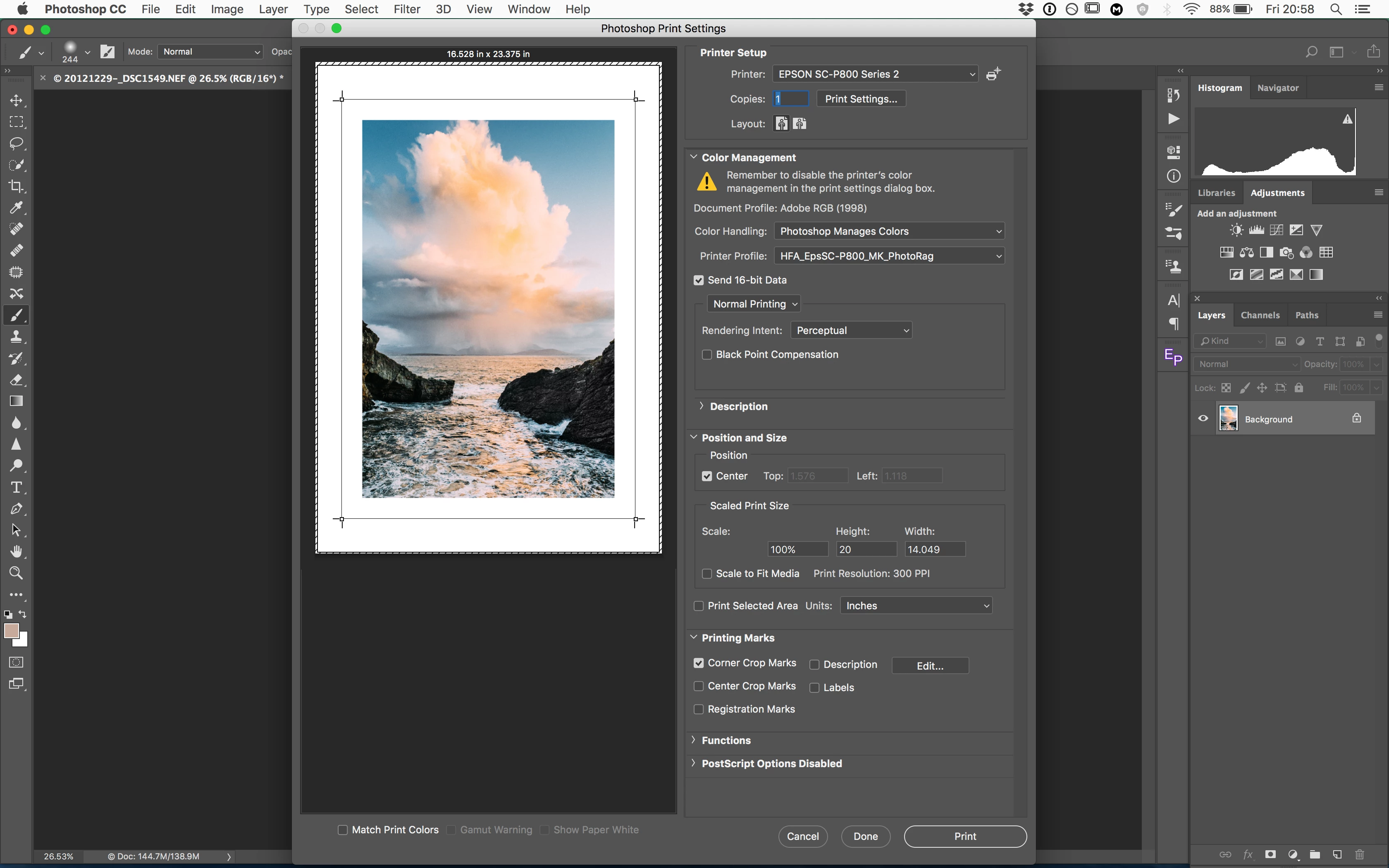Open the Printer Profile dropdown
Screen dimensions: 1389x868
888,256
